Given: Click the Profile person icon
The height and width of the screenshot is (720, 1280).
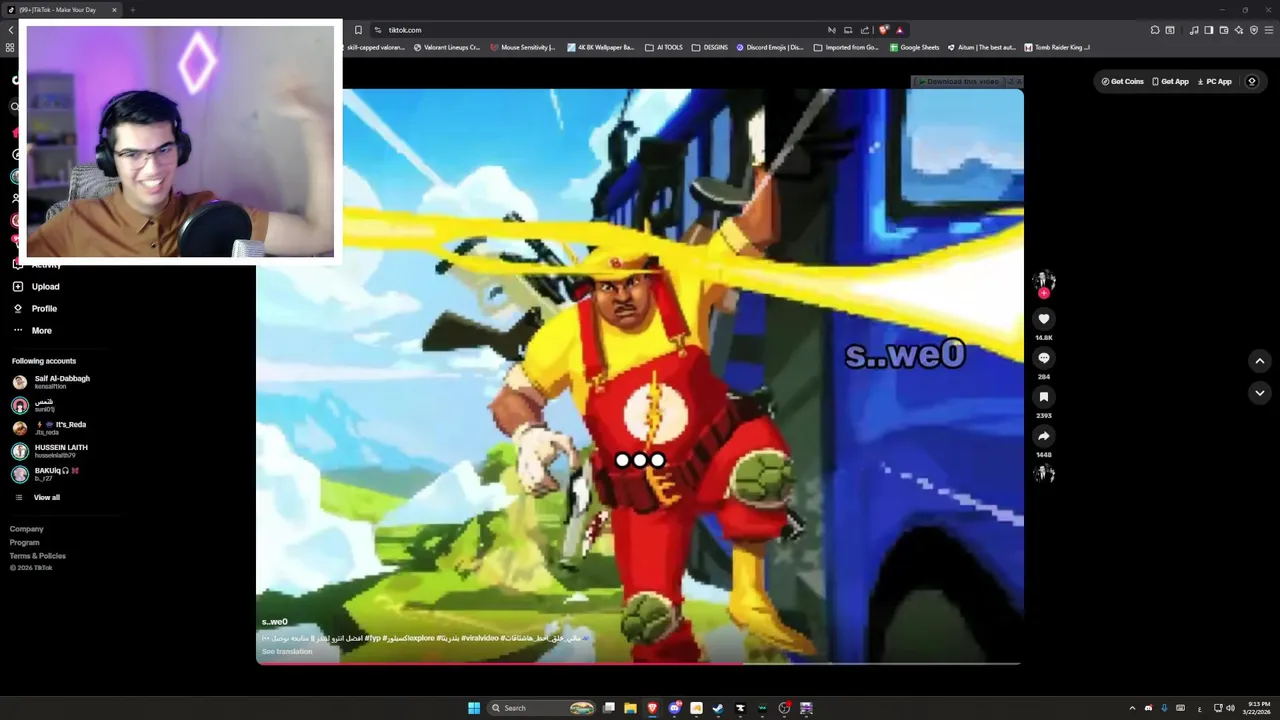Looking at the screenshot, I should [17, 309].
